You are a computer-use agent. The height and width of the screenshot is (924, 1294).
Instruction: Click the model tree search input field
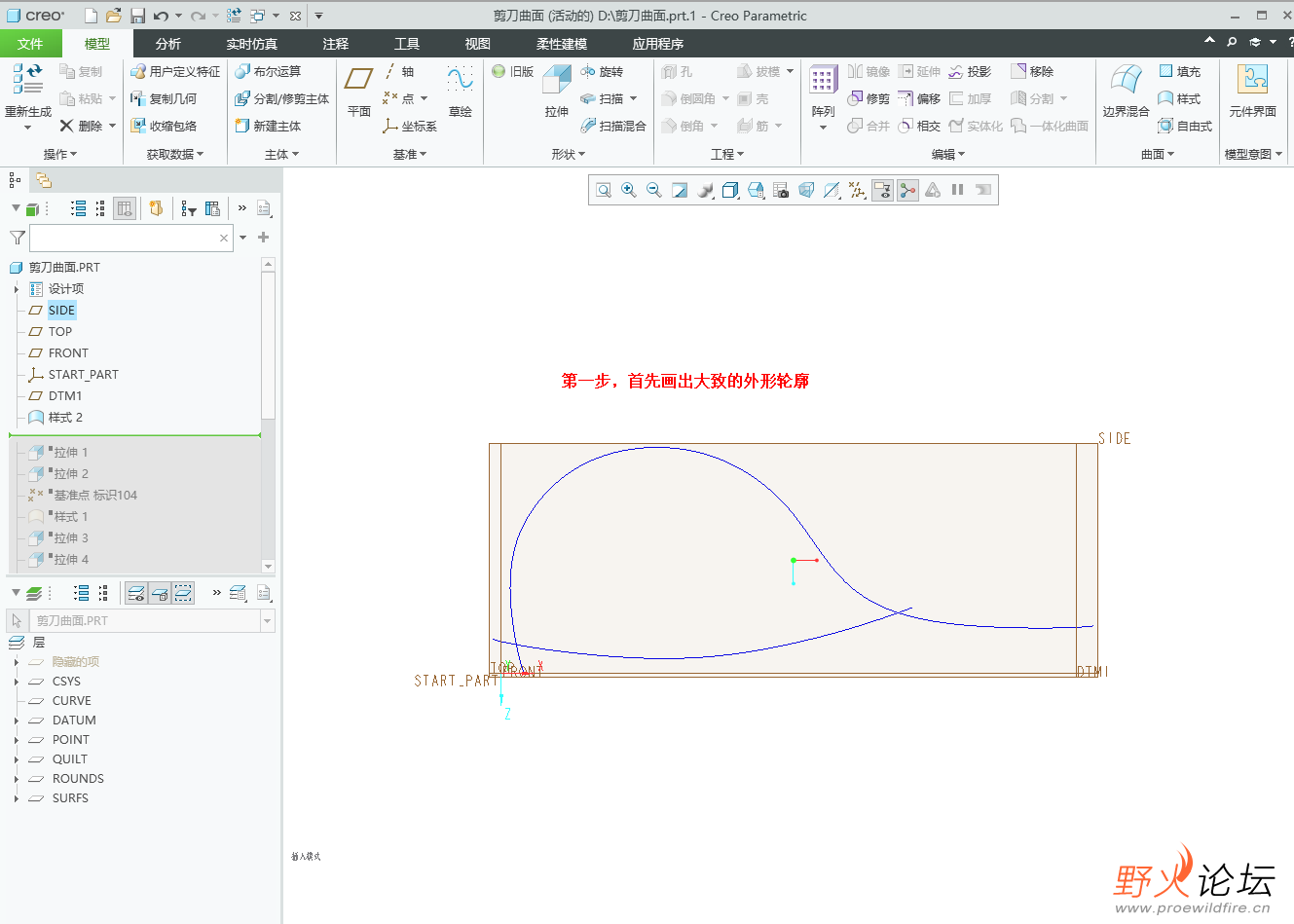tap(131, 238)
